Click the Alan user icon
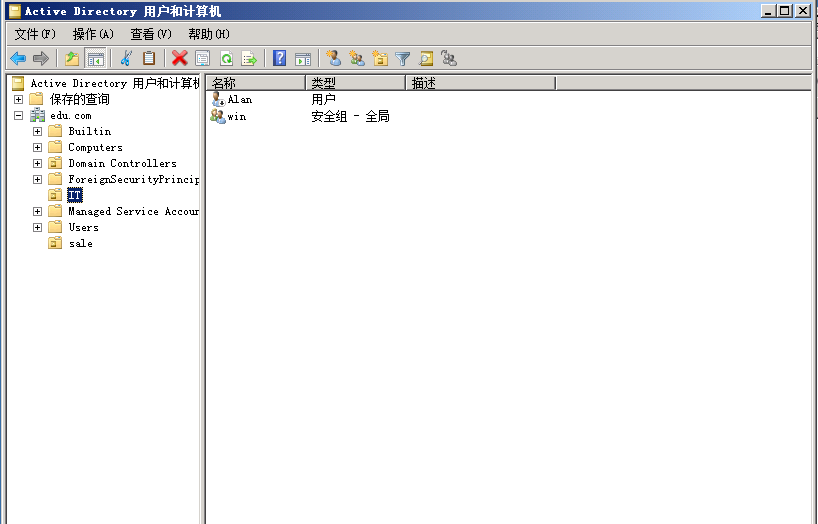Viewport: 818px width, 524px height. pos(218,99)
